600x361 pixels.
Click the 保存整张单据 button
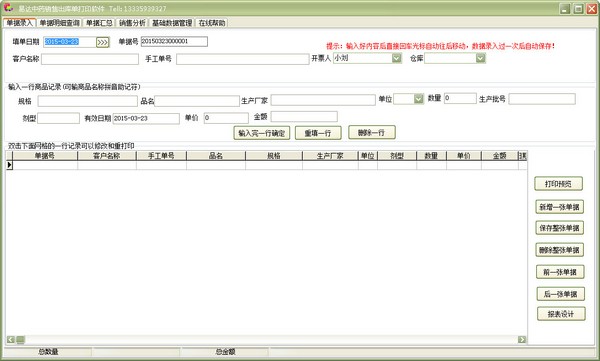point(559,228)
